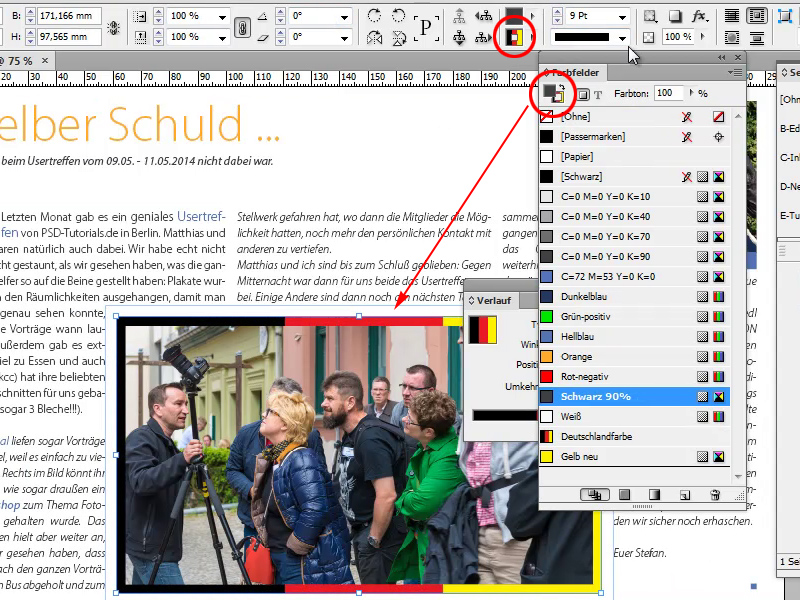Expand the Farbton percentage dropdown arrow
This screenshot has height=600, width=800.
[693, 94]
